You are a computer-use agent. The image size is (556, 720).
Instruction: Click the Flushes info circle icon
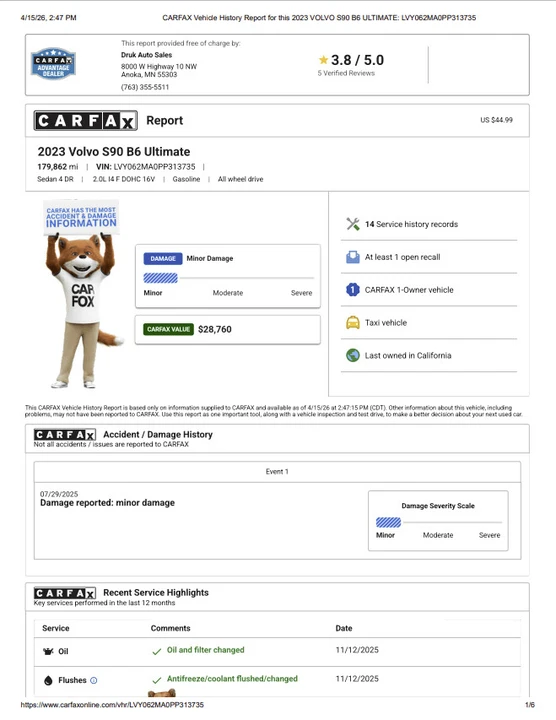tap(94, 681)
